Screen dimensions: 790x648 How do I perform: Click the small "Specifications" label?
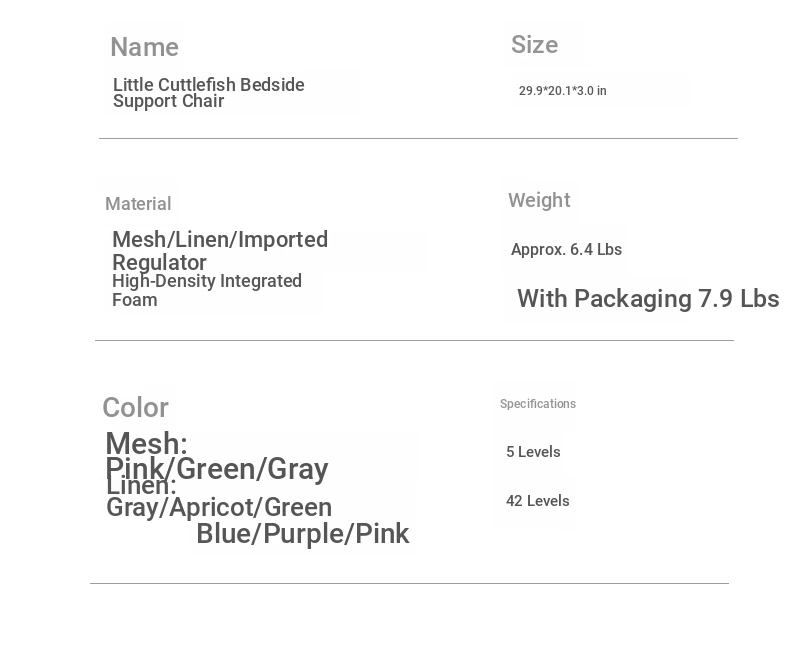click(537, 404)
